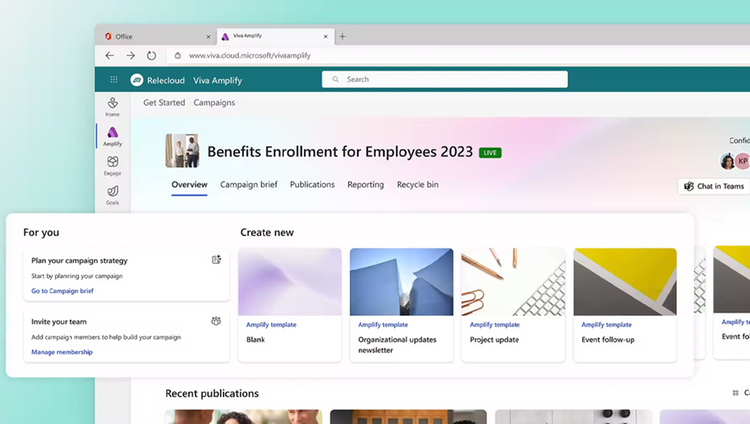Click the Plan your campaign strategy icon
The width and height of the screenshot is (750, 424).
point(216,259)
